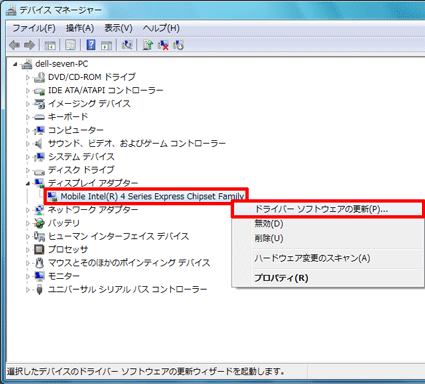The width and height of the screenshot is (425, 384).
Task: Expand the DVD/CD-ROM ドライブ node
Action: (28, 77)
